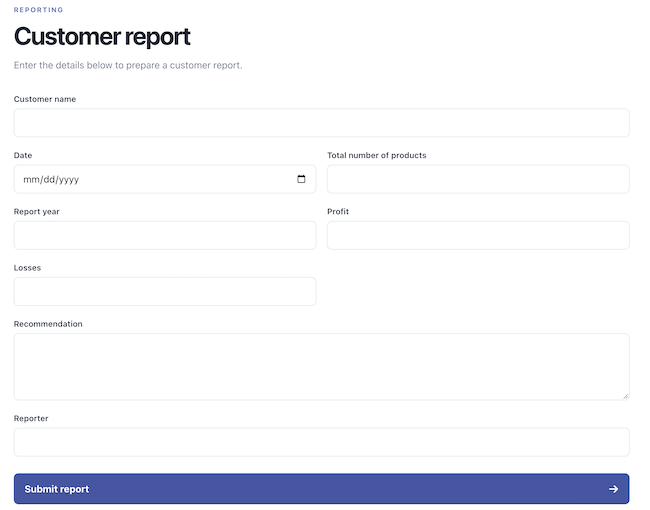Click the Date label

tap(23, 155)
